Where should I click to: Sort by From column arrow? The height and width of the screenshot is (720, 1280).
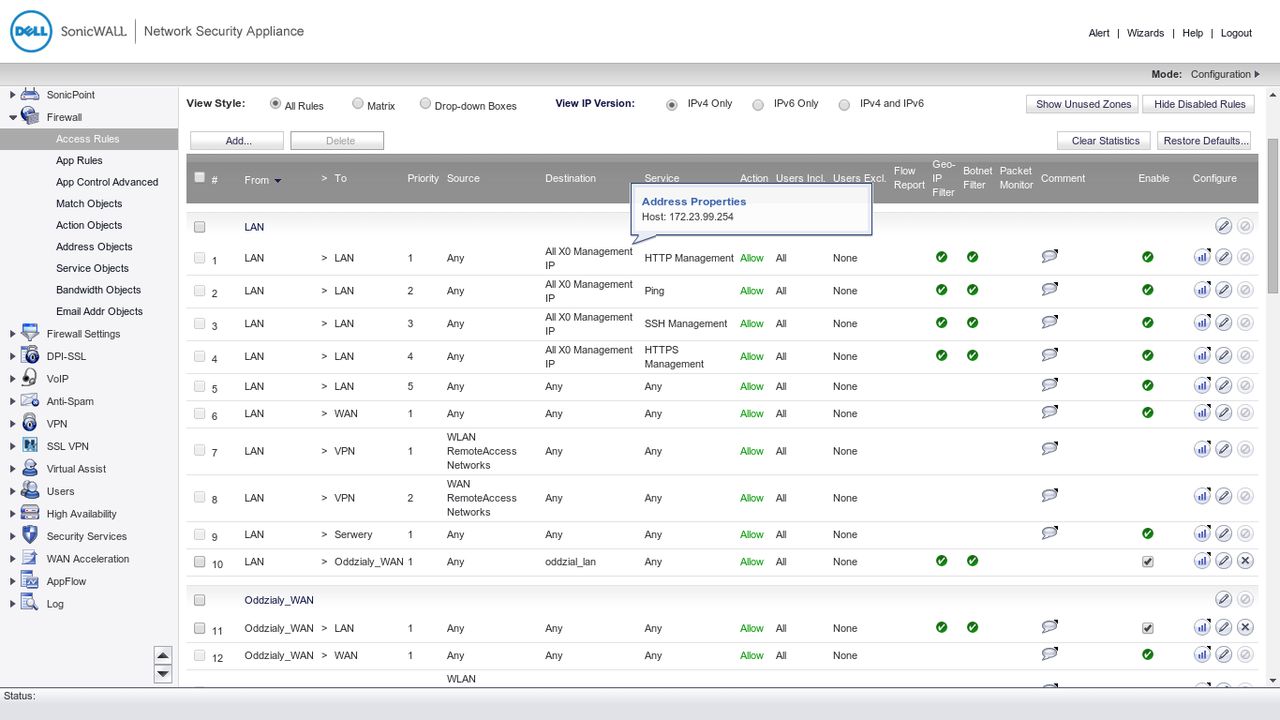[x=277, y=181]
